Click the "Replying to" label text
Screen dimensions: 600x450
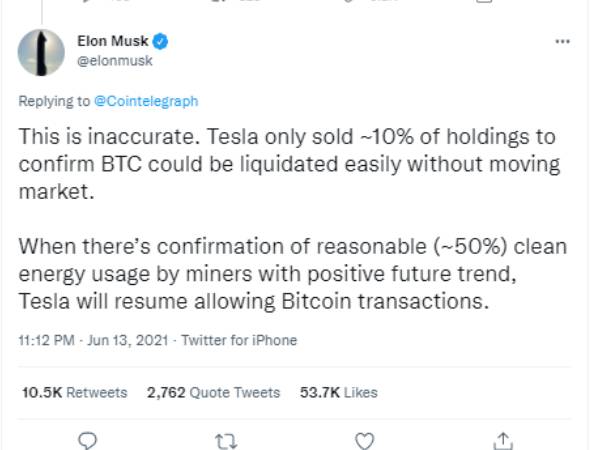[54, 101]
